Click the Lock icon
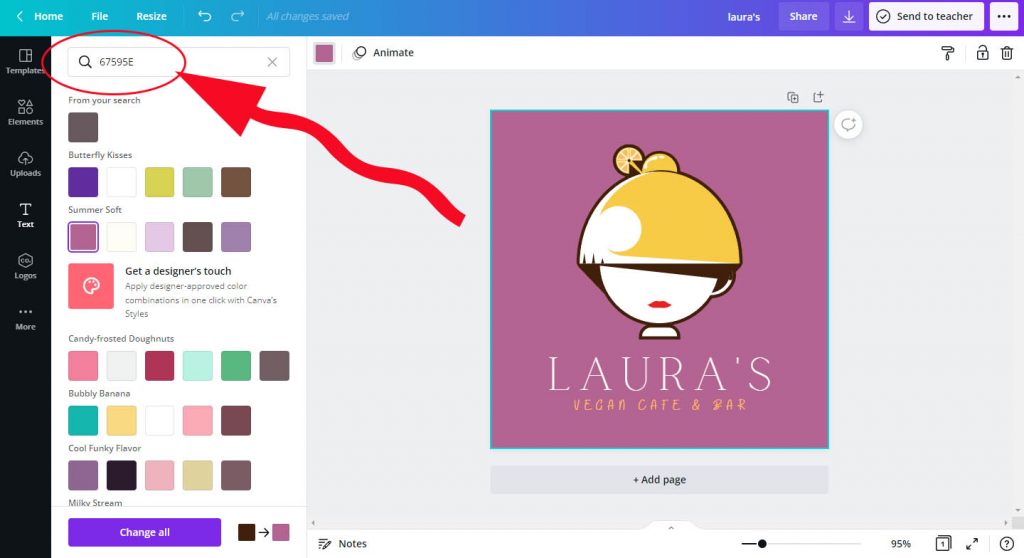 [982, 53]
